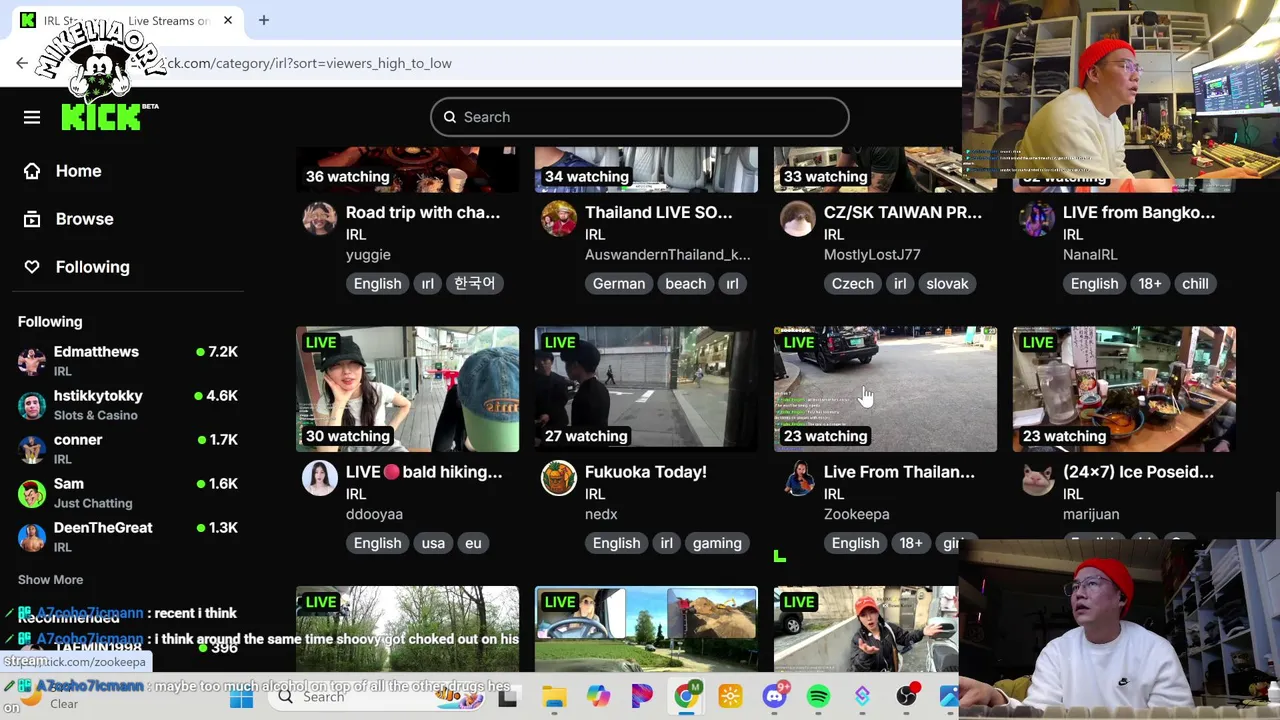Open DeenTheGreat in Following list

click(x=128, y=536)
